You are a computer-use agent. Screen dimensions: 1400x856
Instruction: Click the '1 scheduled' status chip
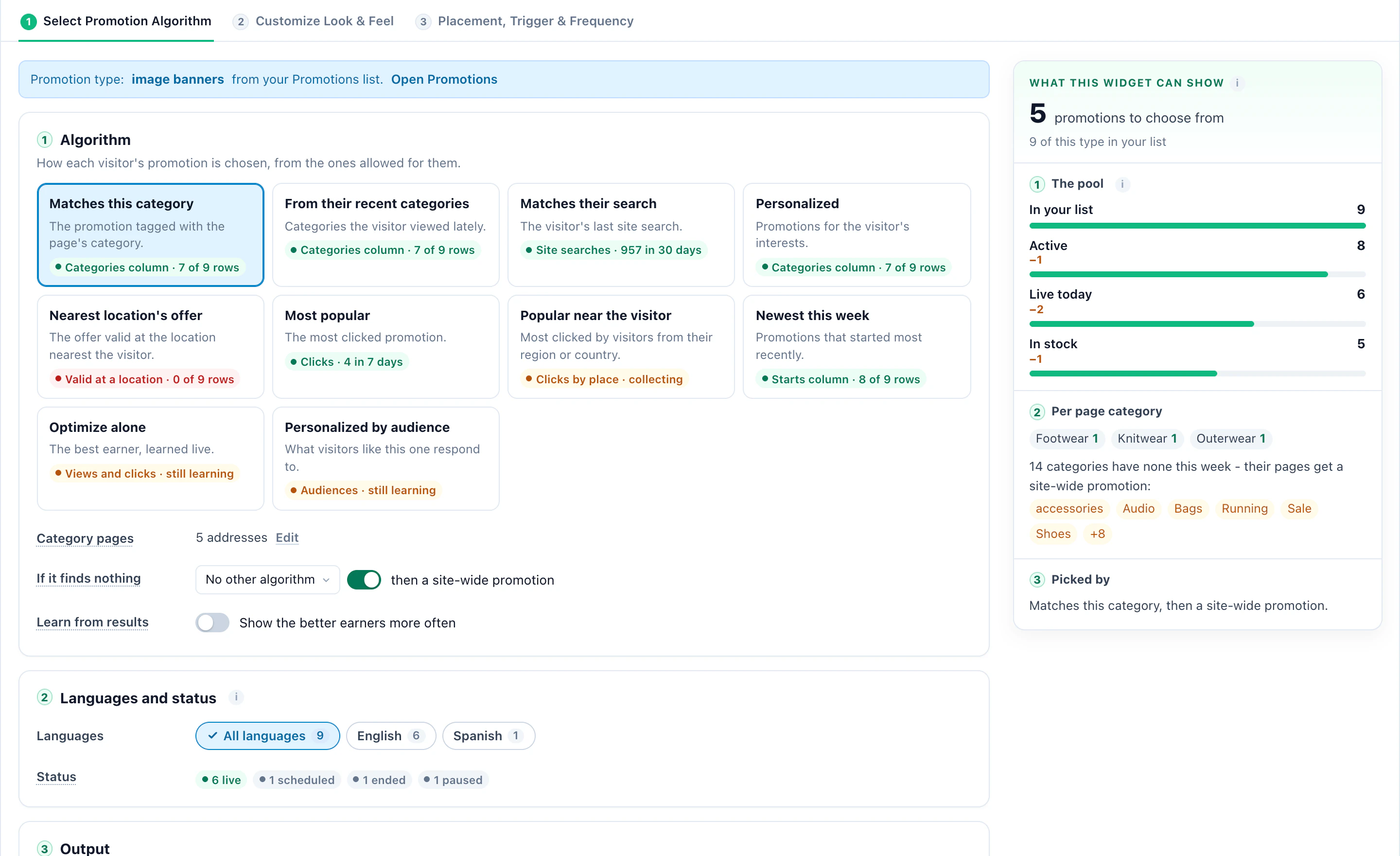(297, 780)
